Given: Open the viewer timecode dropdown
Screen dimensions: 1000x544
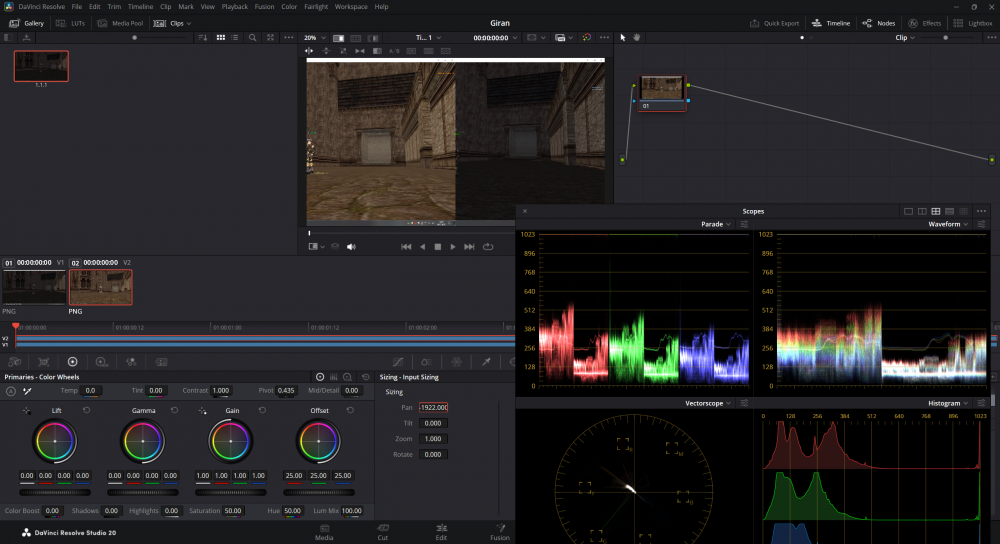Looking at the screenshot, I should click(x=495, y=38).
